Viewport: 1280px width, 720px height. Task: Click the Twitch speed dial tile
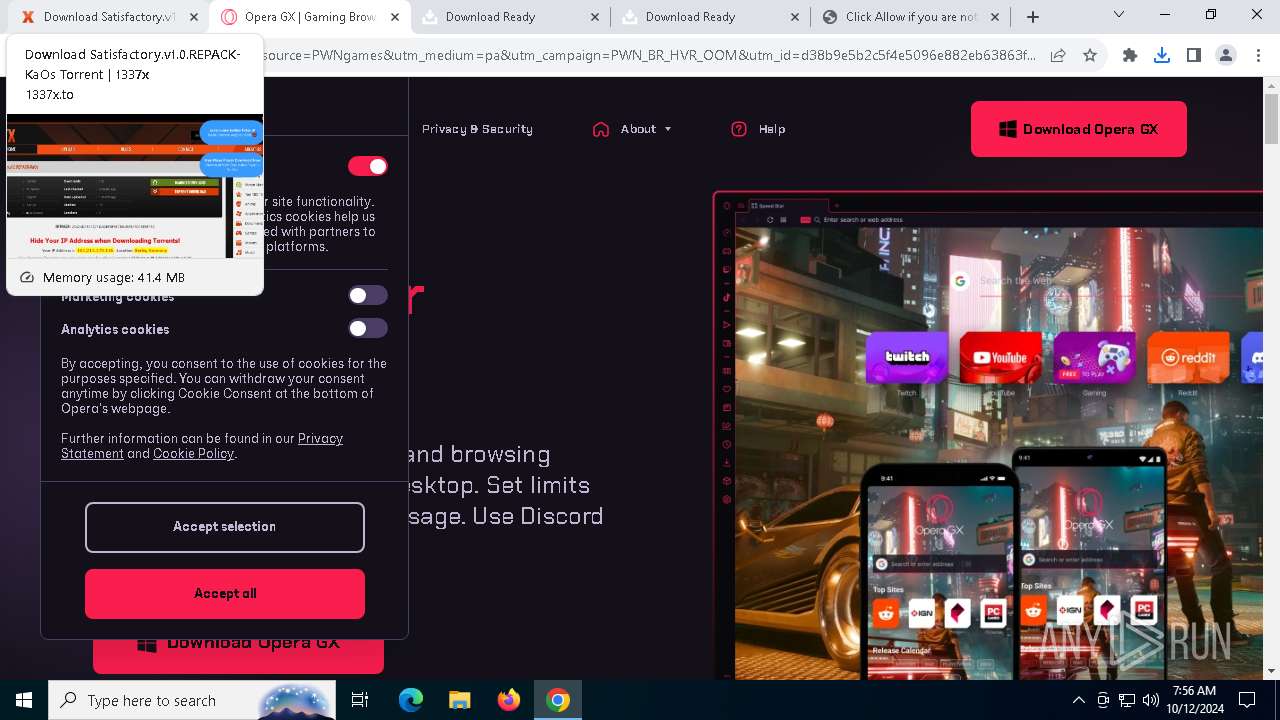click(x=907, y=357)
